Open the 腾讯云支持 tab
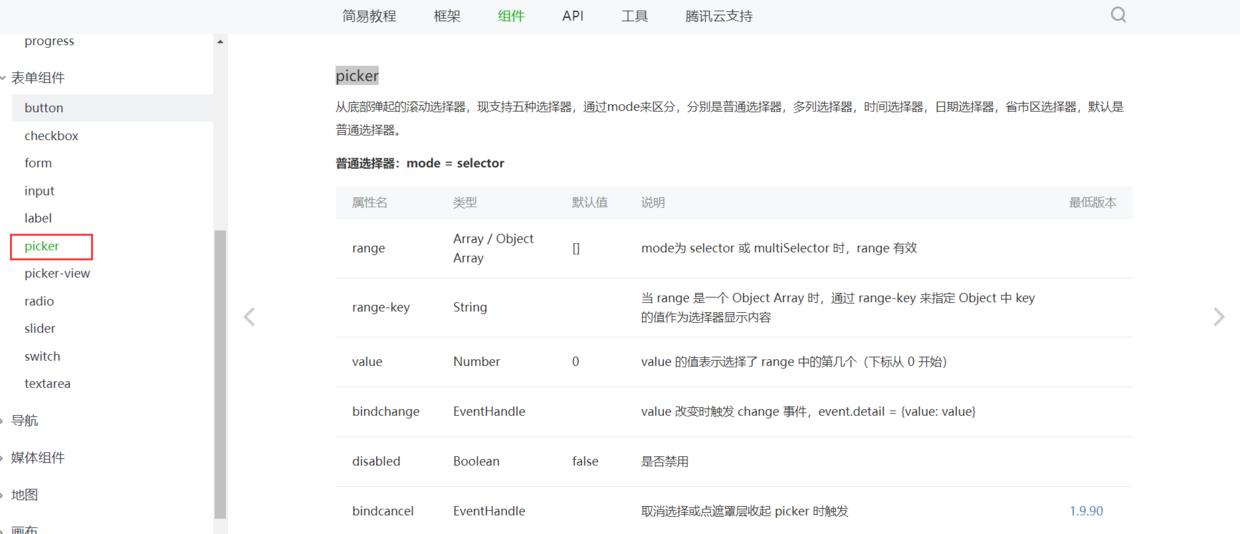The height and width of the screenshot is (534, 1240). (x=719, y=16)
